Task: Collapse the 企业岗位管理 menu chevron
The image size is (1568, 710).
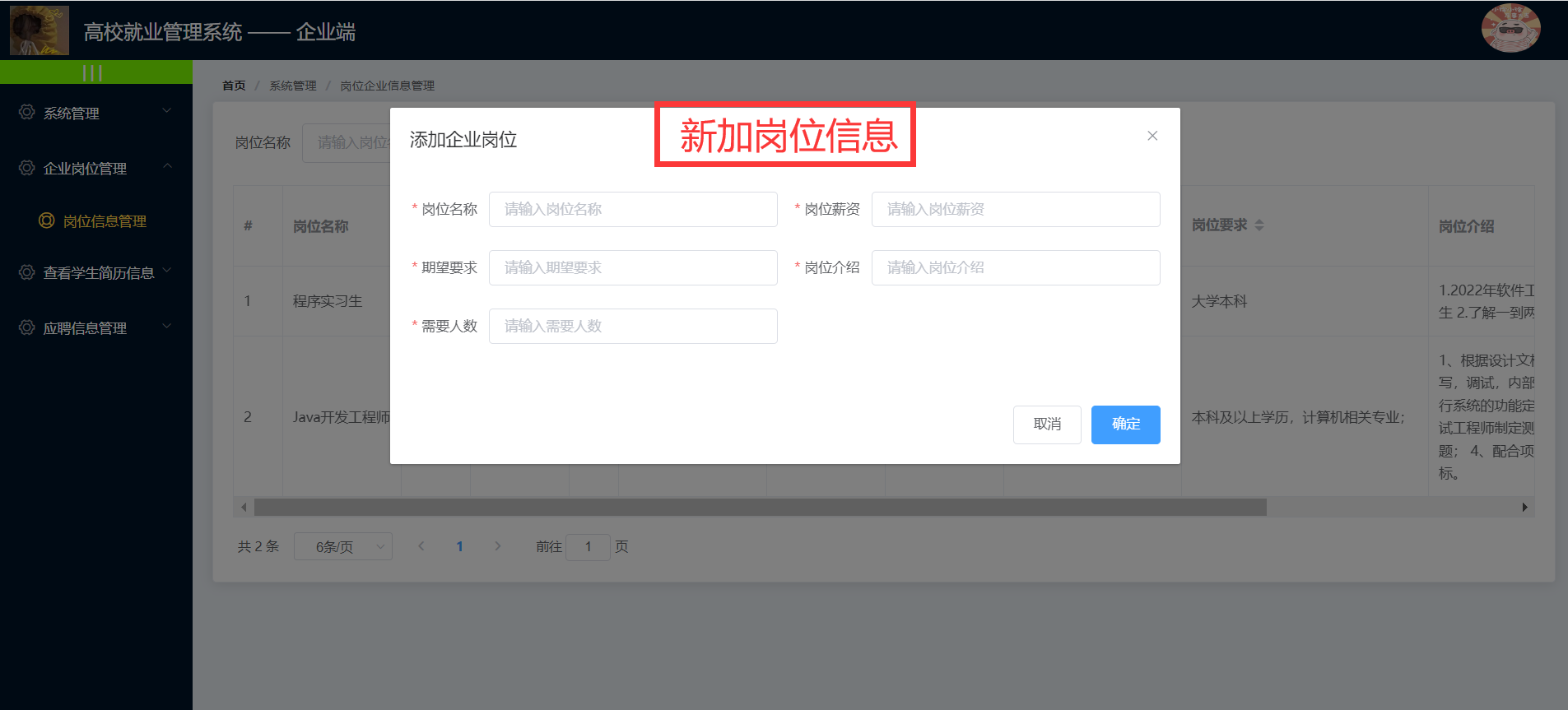Action: [x=167, y=166]
